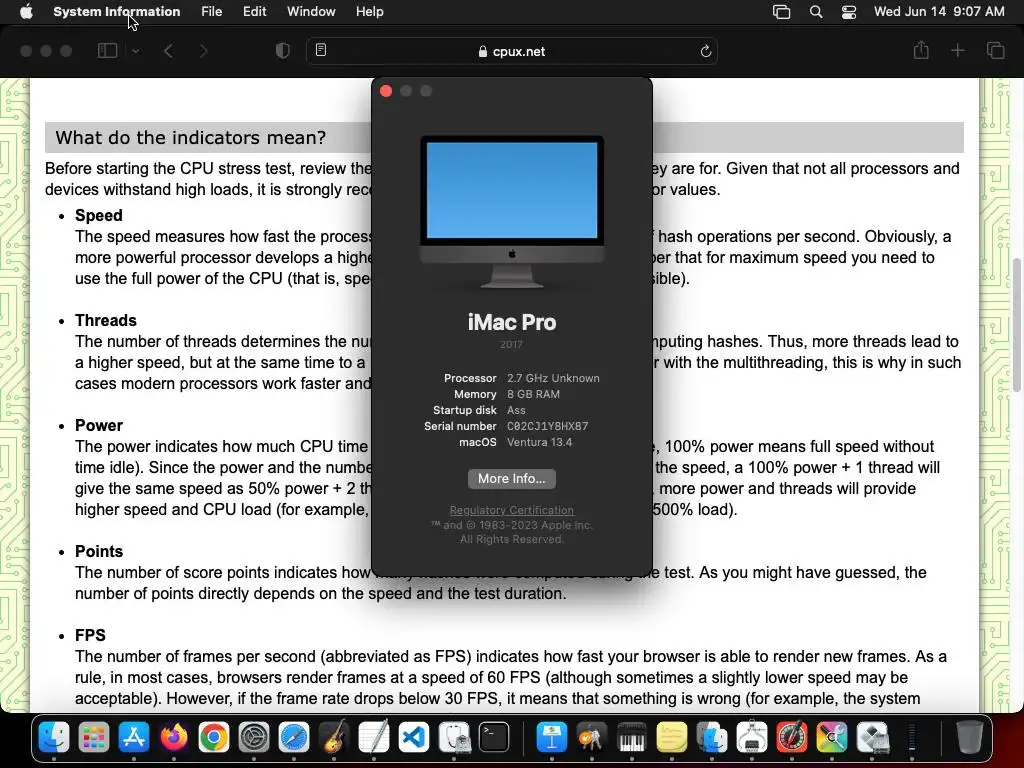Image resolution: width=1024 pixels, height=768 pixels.
Task: Open TextEdit from the Dock
Action: (x=374, y=738)
